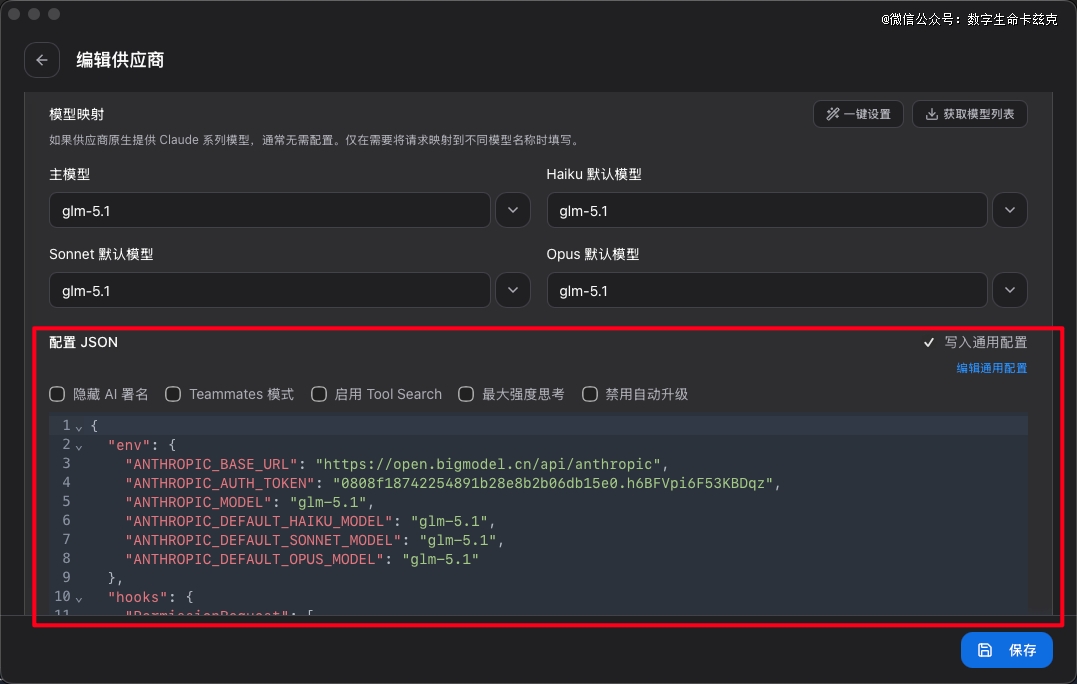Toggle the 写入通用配置 checkmark
Image resolution: width=1077 pixels, height=684 pixels.
[x=929, y=343]
